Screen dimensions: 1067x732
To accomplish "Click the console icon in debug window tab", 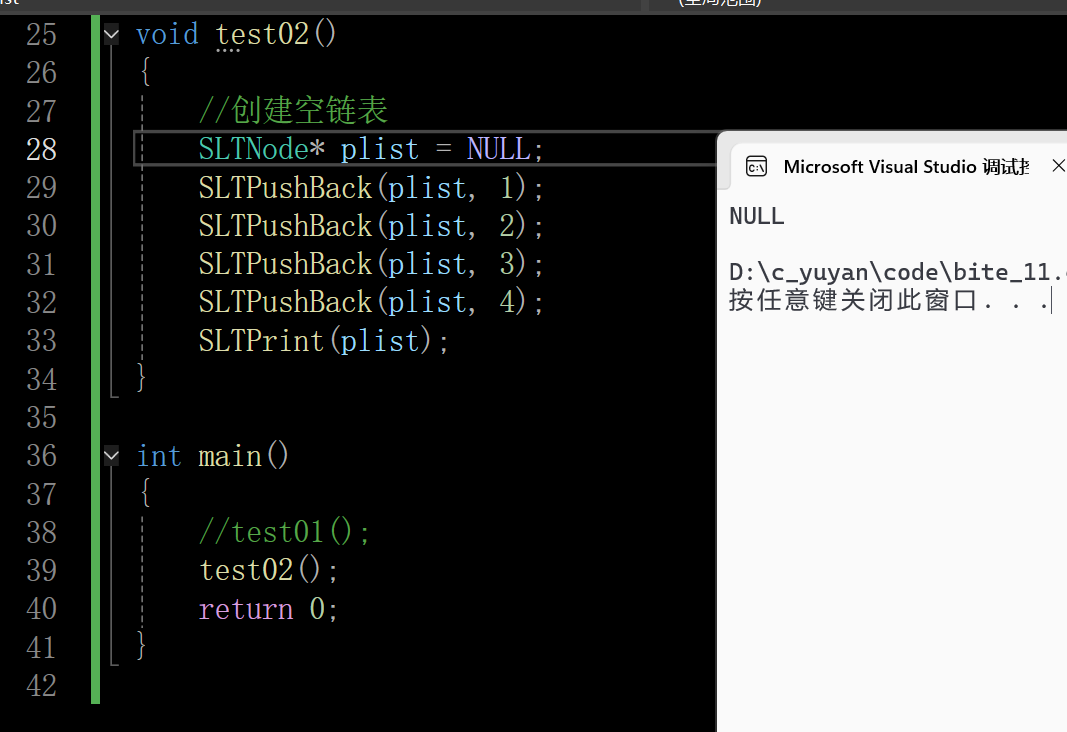I will (757, 166).
